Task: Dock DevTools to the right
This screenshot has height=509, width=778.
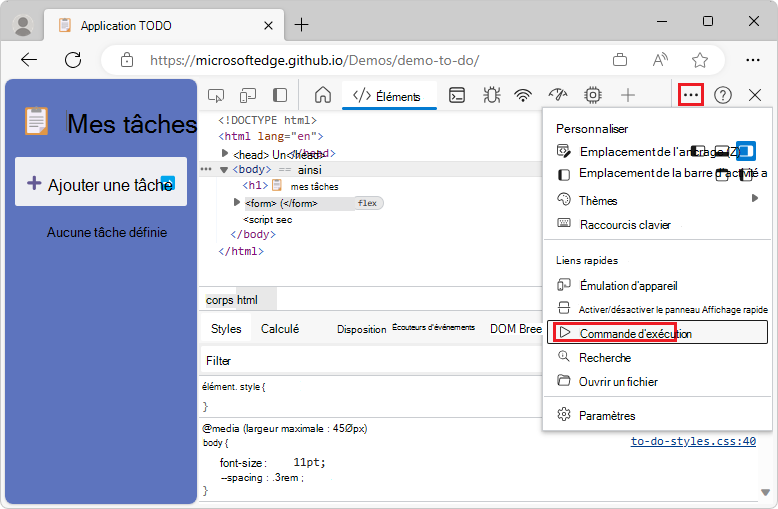Action: [745, 151]
